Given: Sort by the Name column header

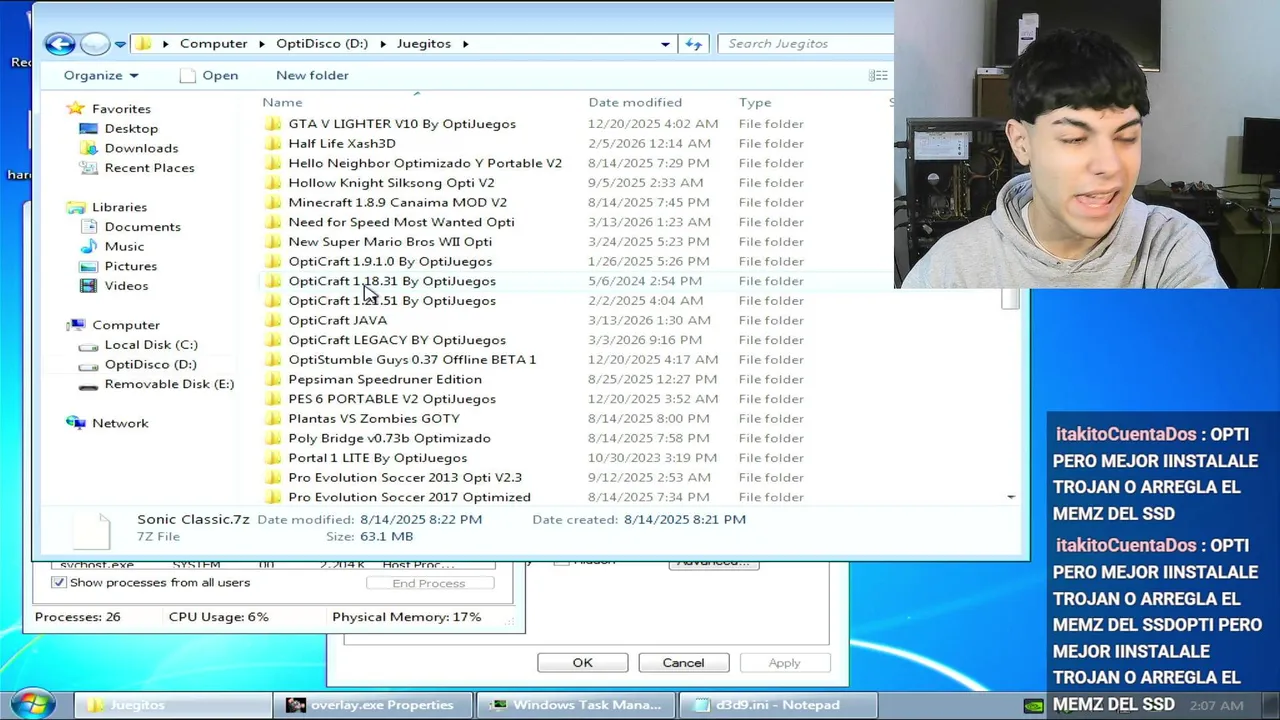Looking at the screenshot, I should tap(282, 102).
